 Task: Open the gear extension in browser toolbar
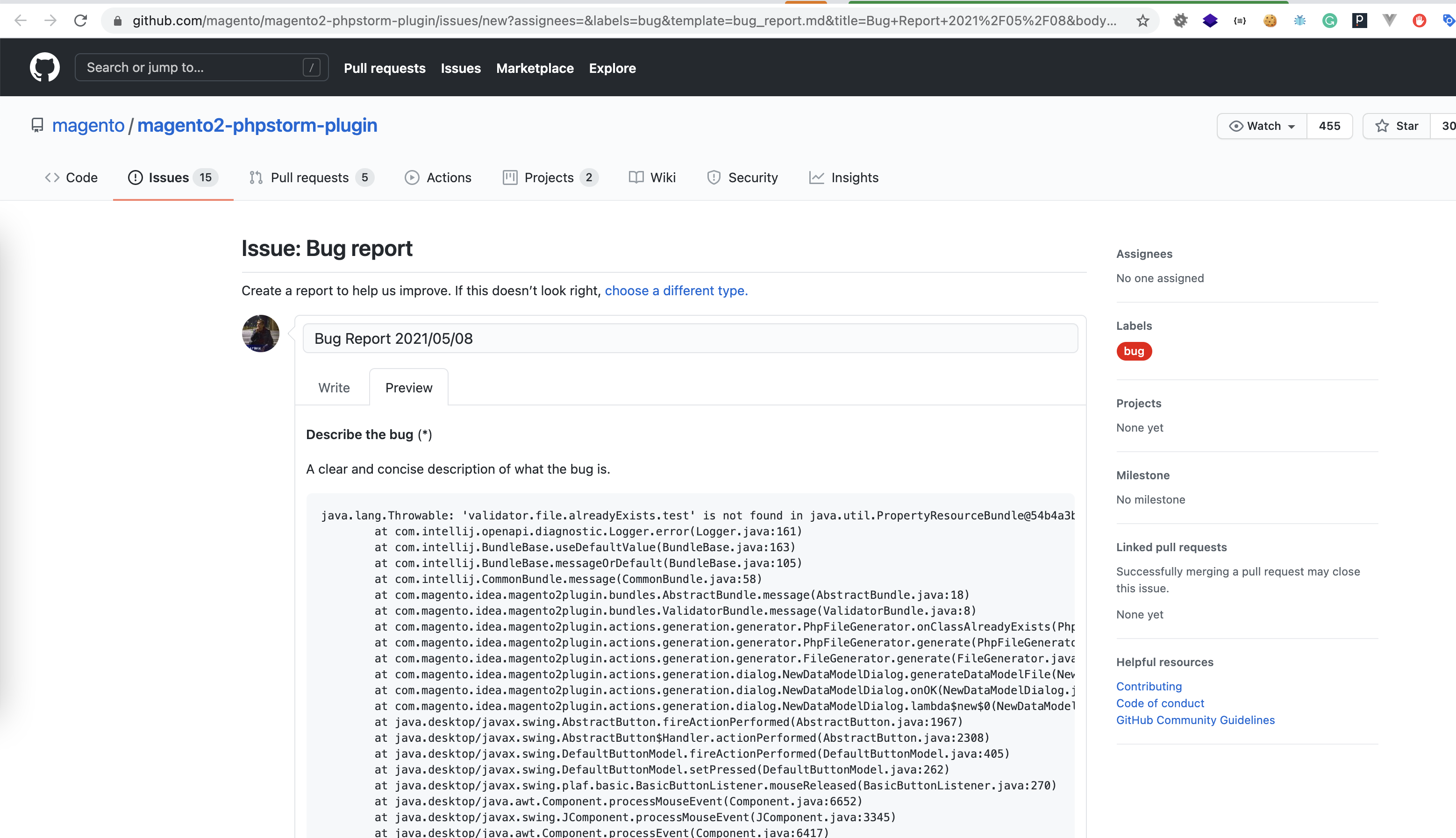1180,21
